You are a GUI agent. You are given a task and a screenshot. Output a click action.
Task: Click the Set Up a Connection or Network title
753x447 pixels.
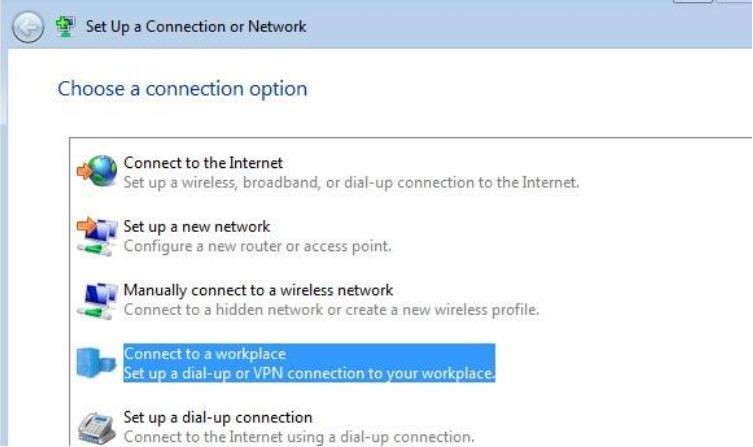coord(196,27)
